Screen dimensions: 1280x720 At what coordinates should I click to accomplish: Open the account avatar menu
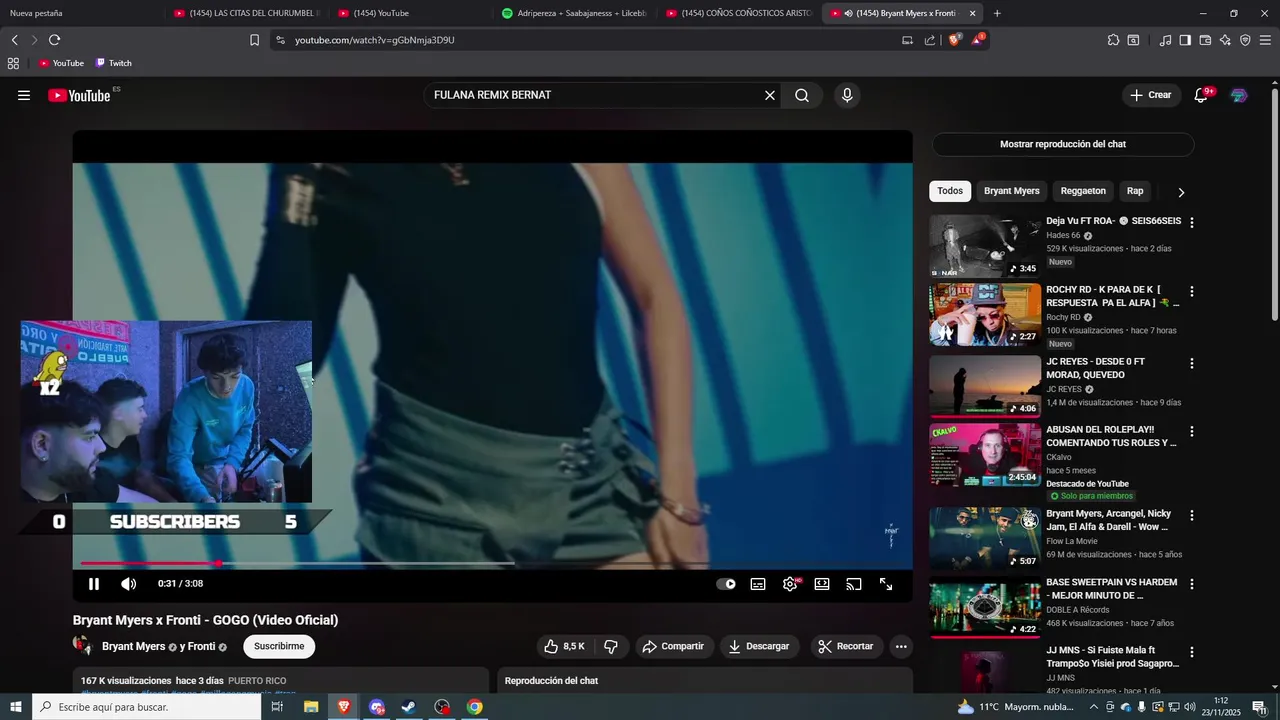[x=1239, y=95]
